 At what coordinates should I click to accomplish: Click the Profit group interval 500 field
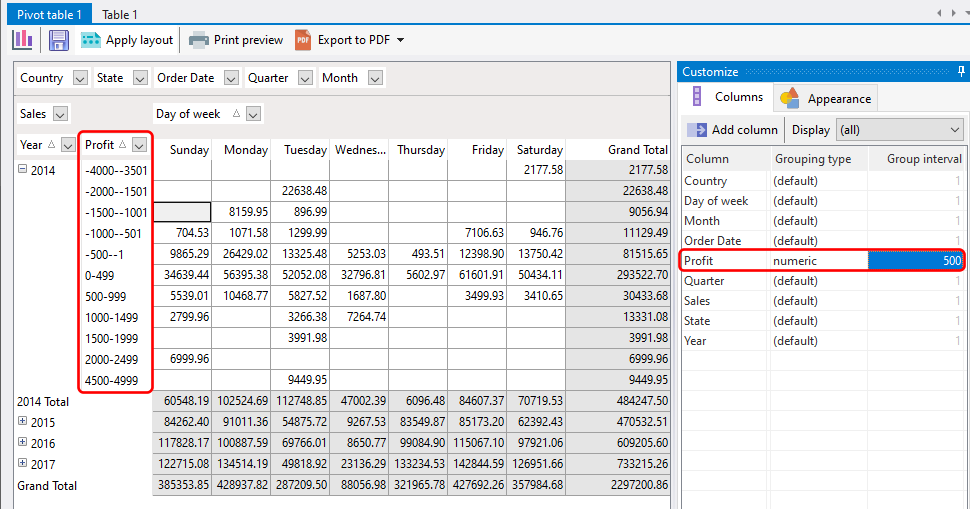coord(916,261)
